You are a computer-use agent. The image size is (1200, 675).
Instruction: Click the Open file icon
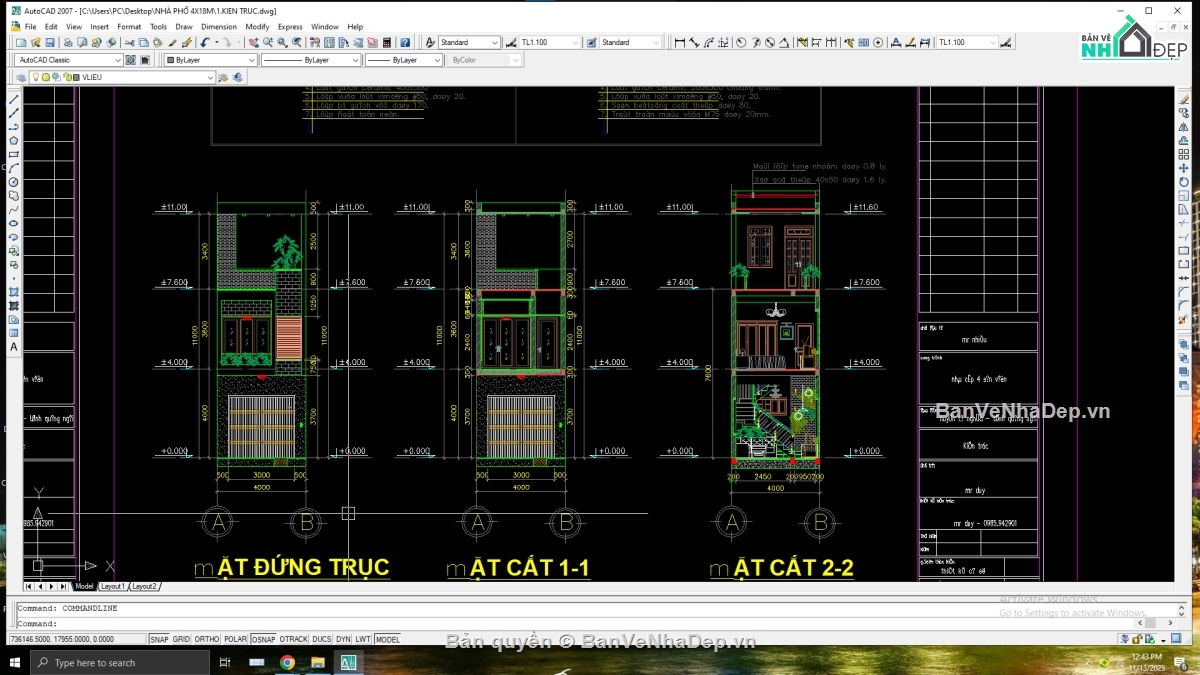[35, 42]
